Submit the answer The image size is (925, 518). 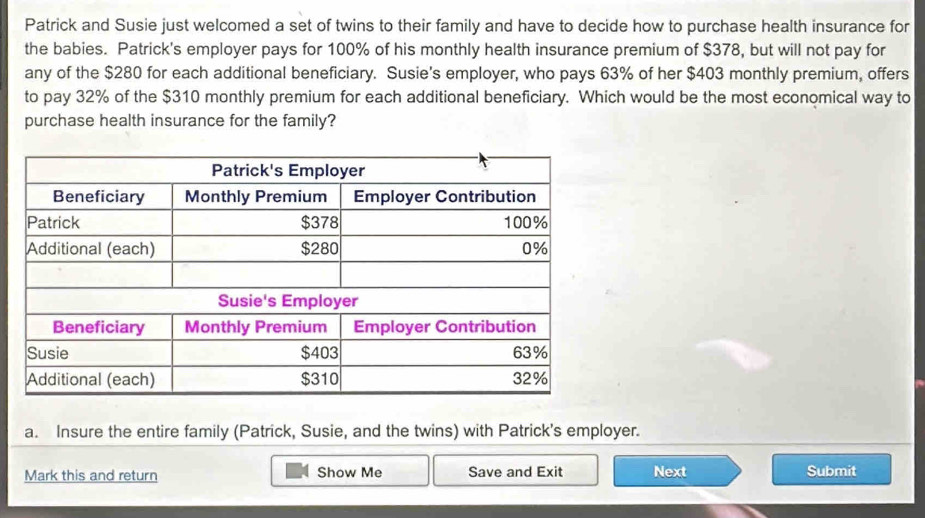(x=831, y=470)
